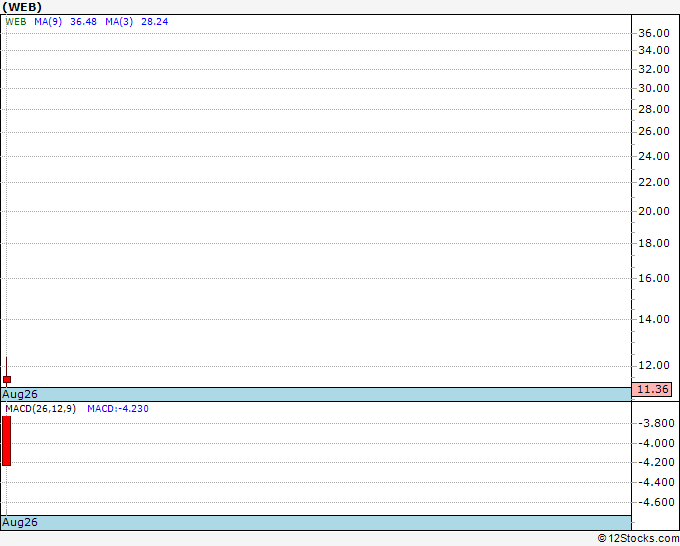Click the upper wick of the candlestick
The height and width of the screenshot is (546, 680).
7,367
